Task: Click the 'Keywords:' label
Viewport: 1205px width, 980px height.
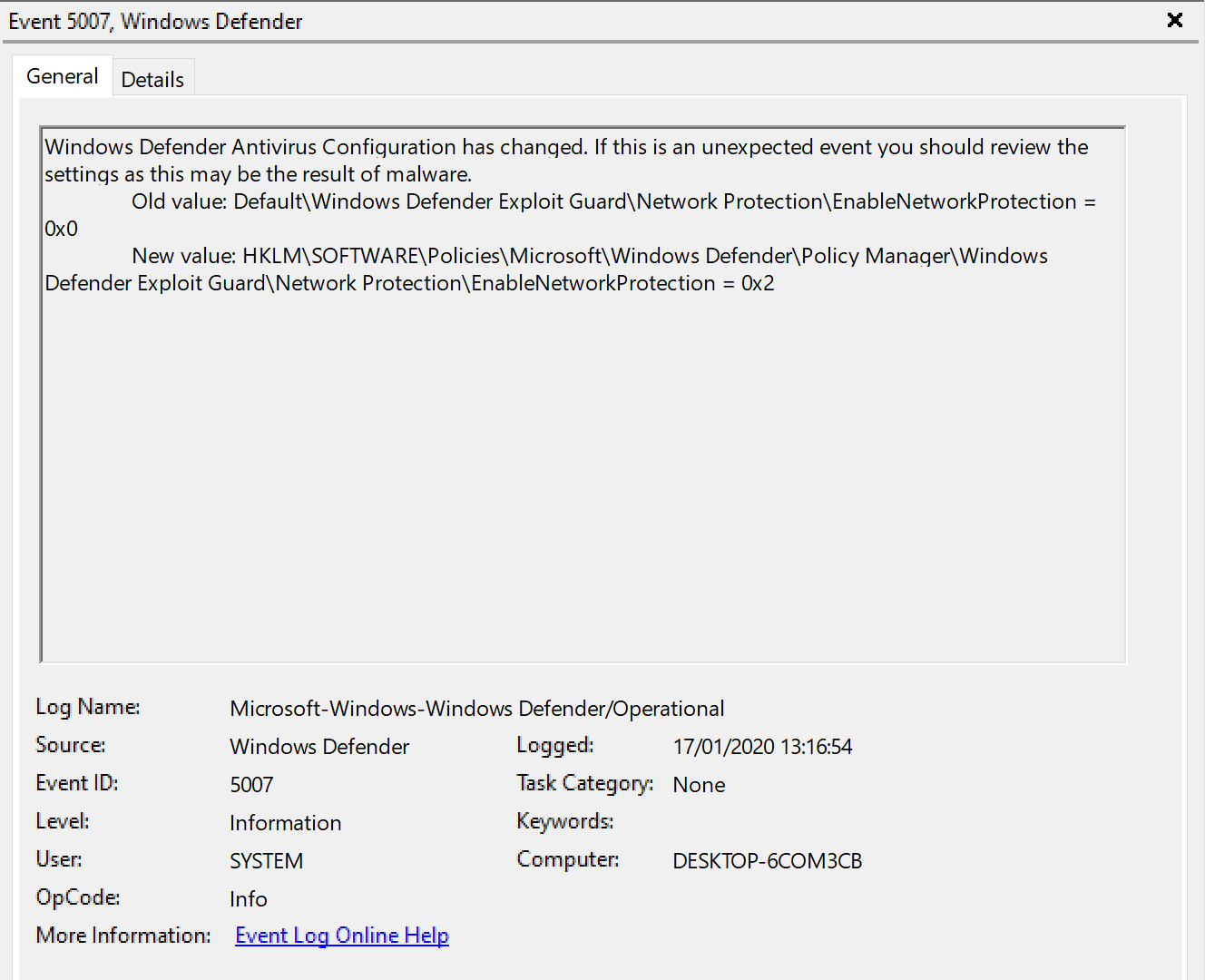Action: tap(565, 821)
